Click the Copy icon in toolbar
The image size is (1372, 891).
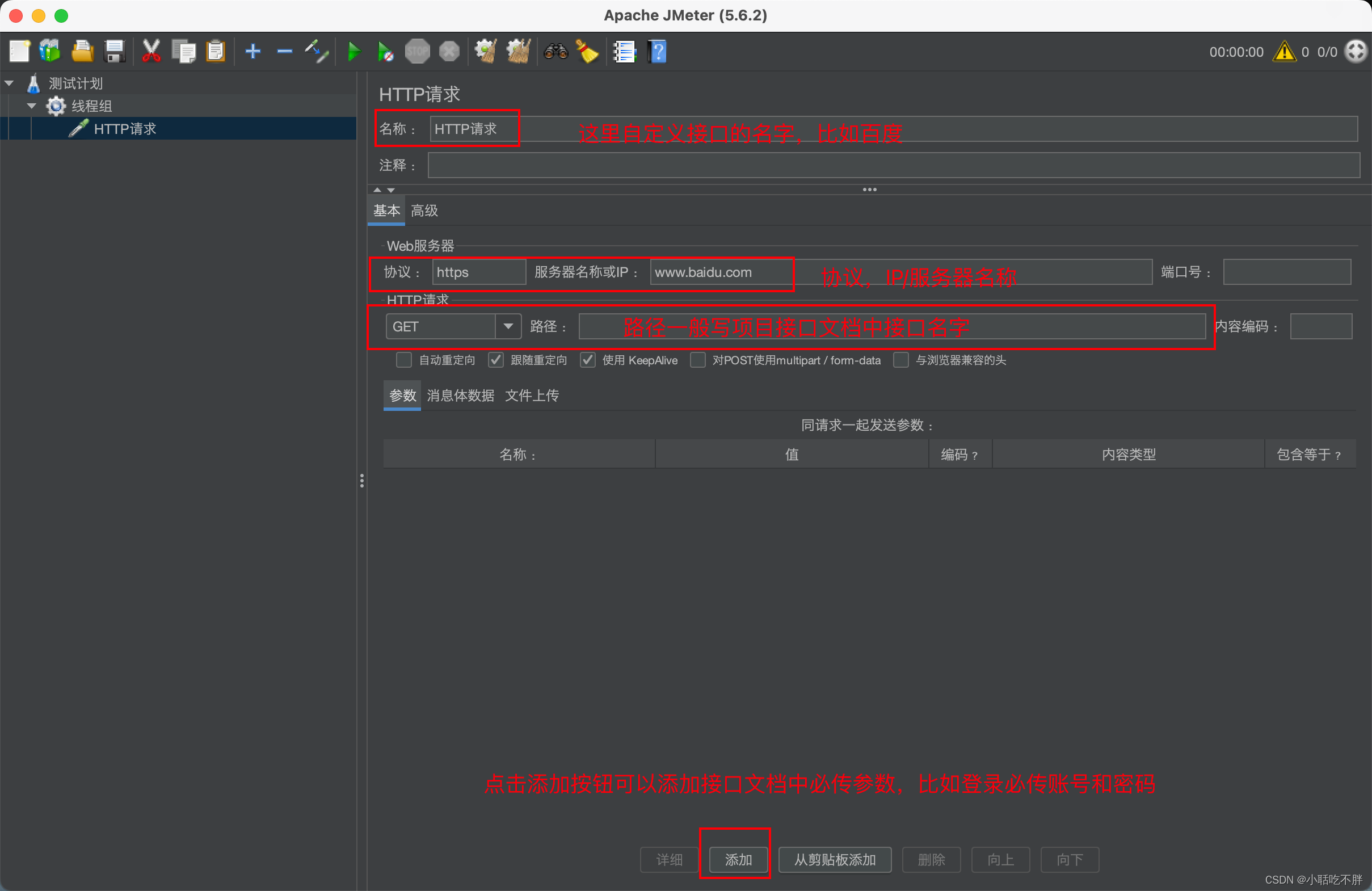pos(184,52)
